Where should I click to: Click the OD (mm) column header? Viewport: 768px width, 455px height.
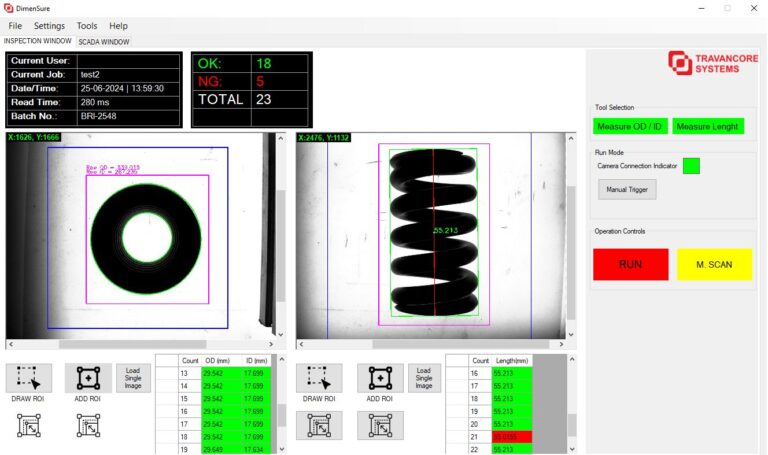click(x=221, y=360)
